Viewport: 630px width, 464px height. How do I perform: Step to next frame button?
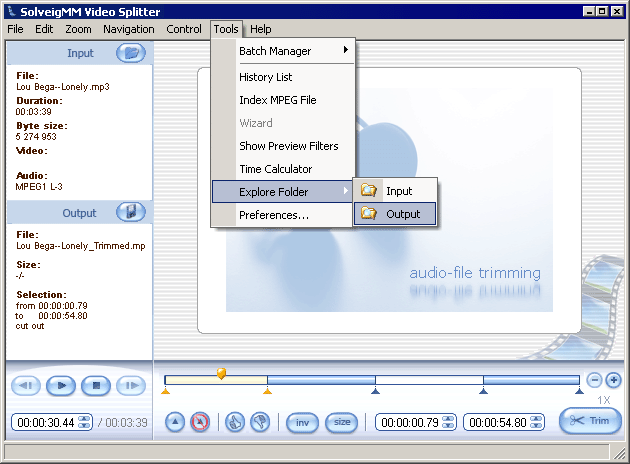tap(131, 386)
